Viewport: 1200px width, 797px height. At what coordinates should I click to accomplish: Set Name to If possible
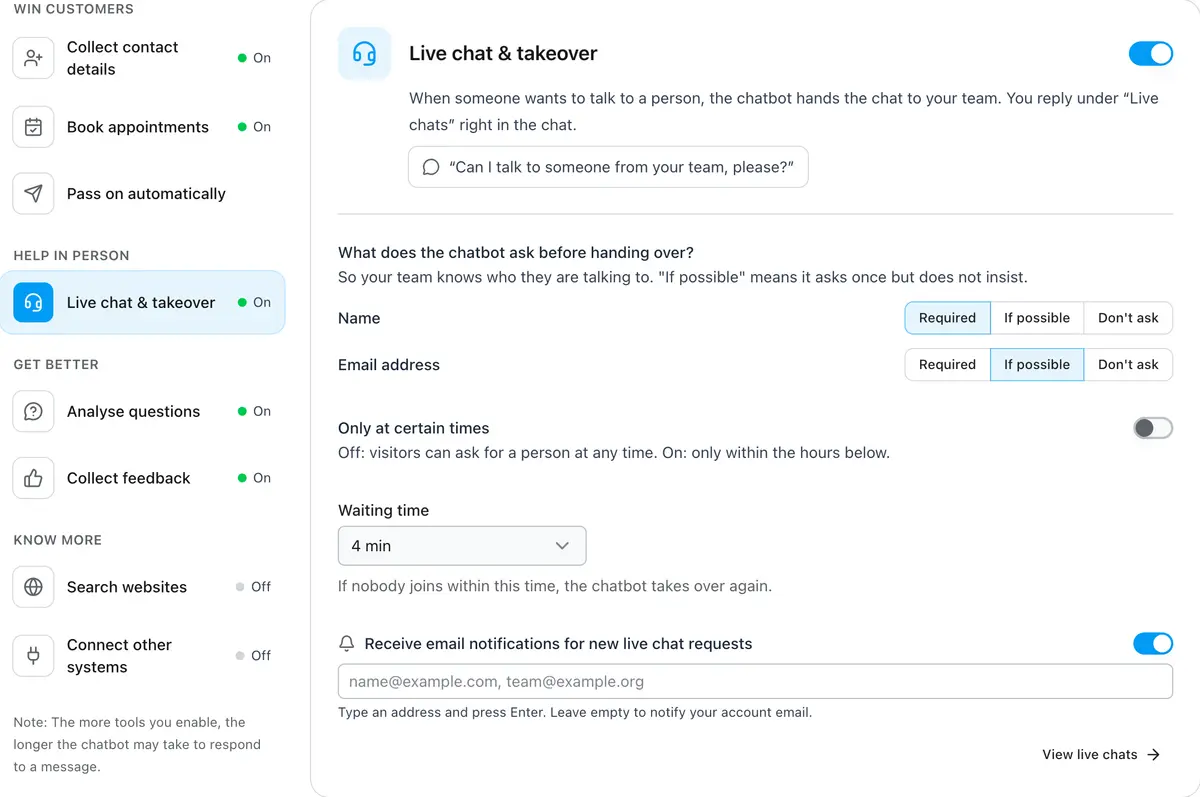[1037, 318]
